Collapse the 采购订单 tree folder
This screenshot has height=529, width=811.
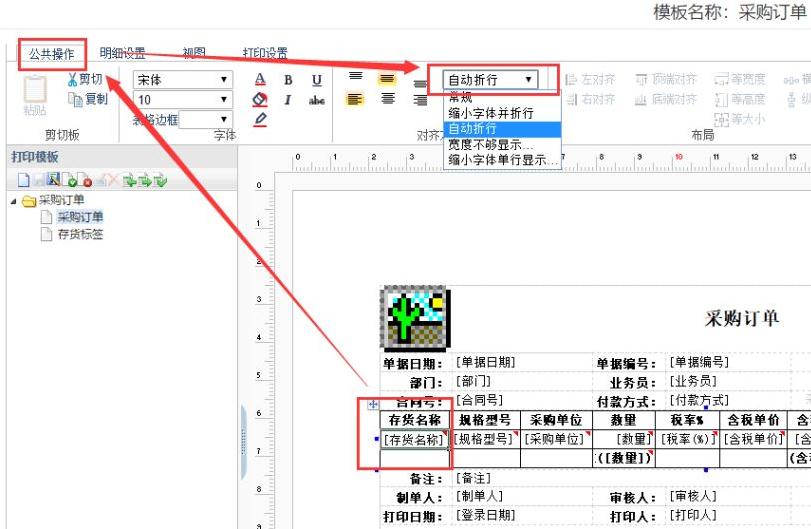14,200
